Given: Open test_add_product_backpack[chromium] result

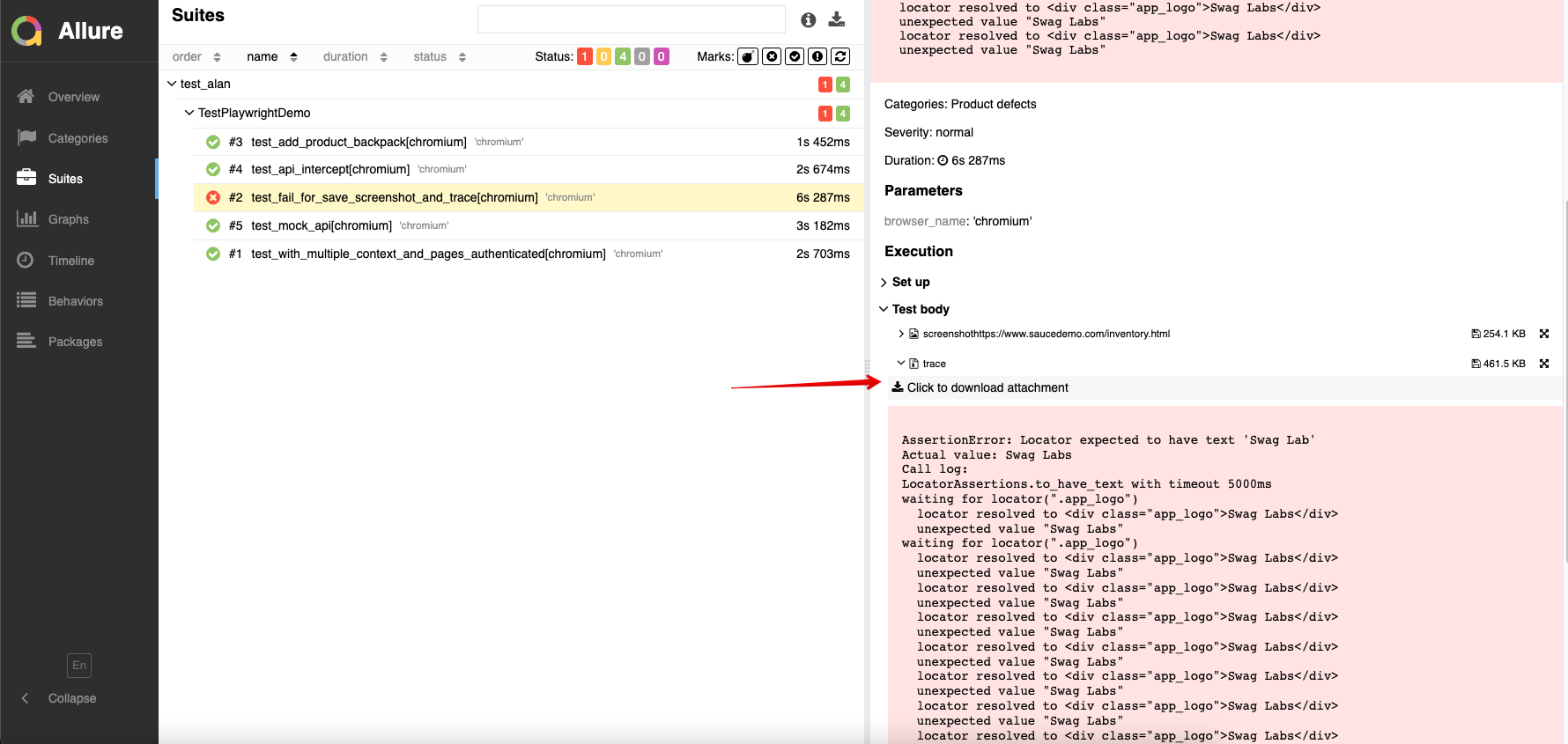Looking at the screenshot, I should (x=529, y=142).
